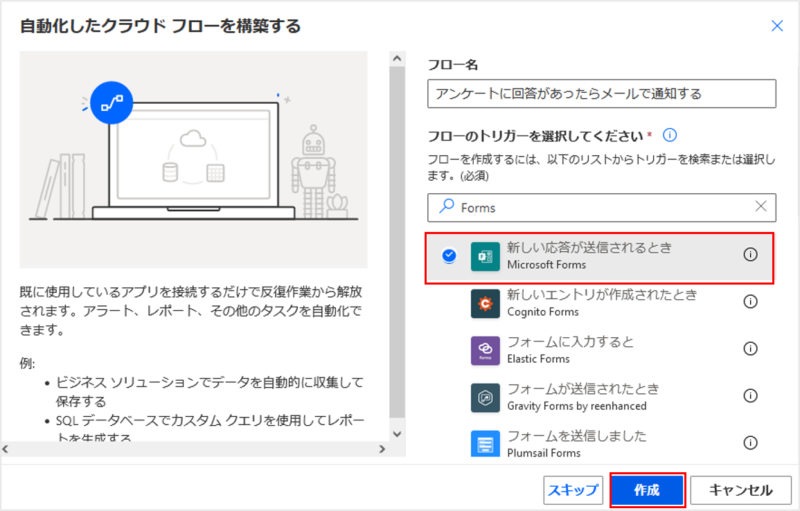Click the description panel scroll down arrow

tap(397, 434)
